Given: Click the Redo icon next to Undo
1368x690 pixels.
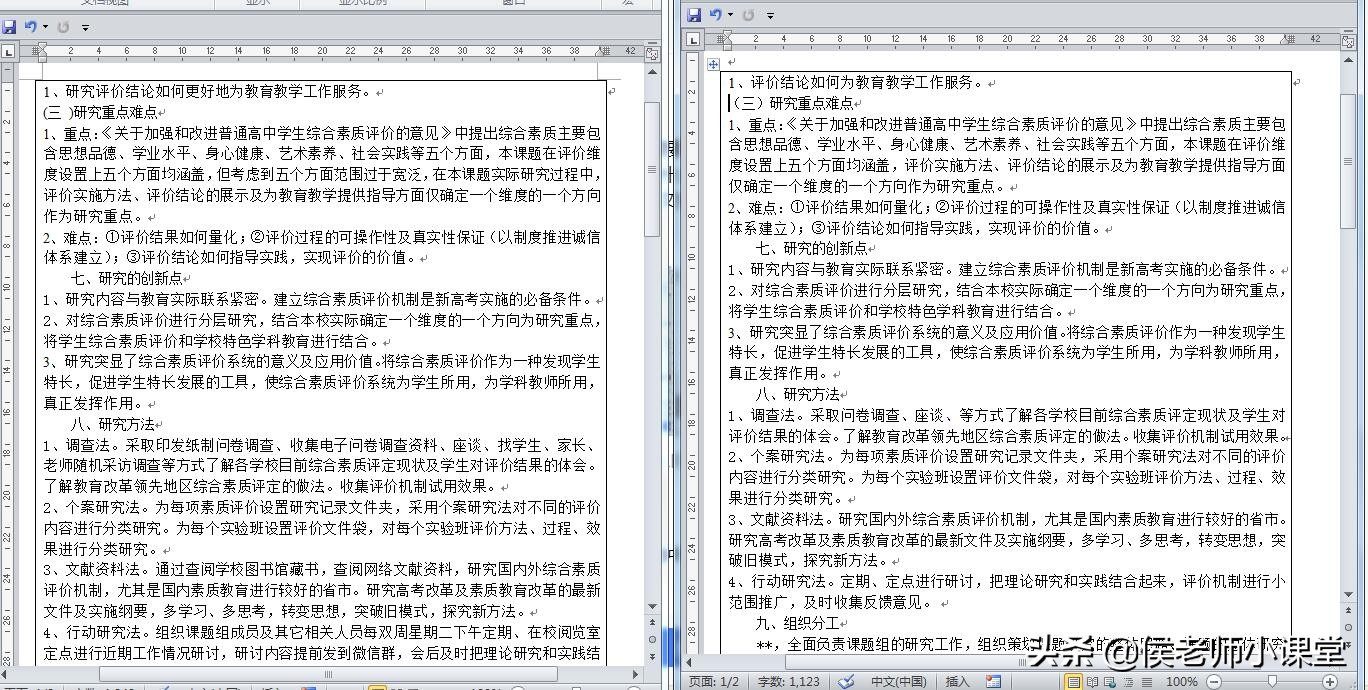Looking at the screenshot, I should click(748, 14).
